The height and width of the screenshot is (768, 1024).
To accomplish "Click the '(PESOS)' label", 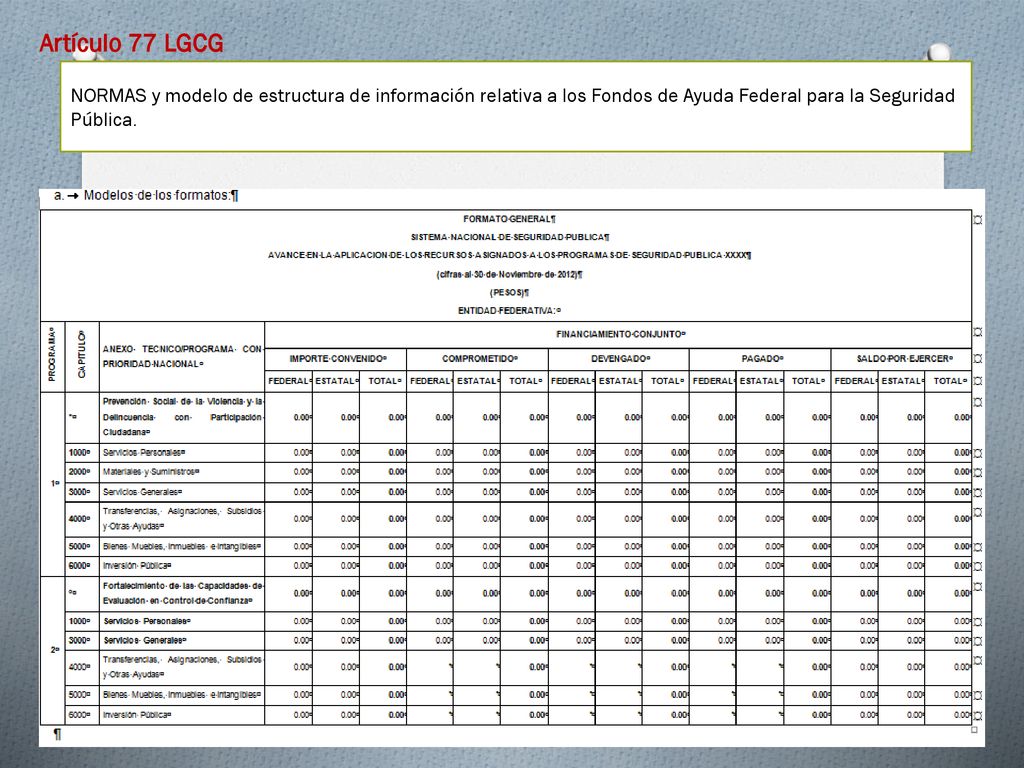I will [x=509, y=293].
